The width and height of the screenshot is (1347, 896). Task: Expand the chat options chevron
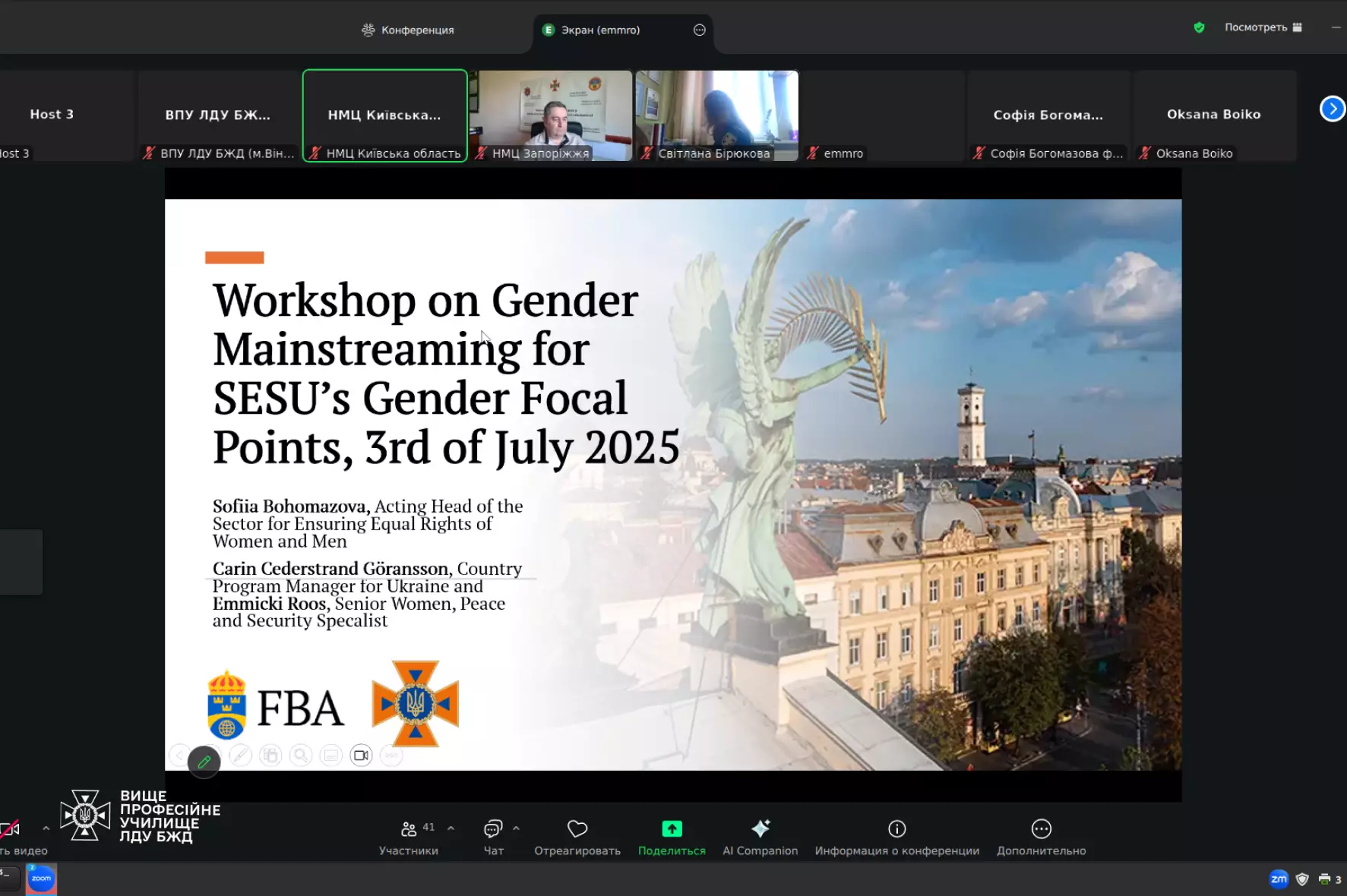coord(516,828)
